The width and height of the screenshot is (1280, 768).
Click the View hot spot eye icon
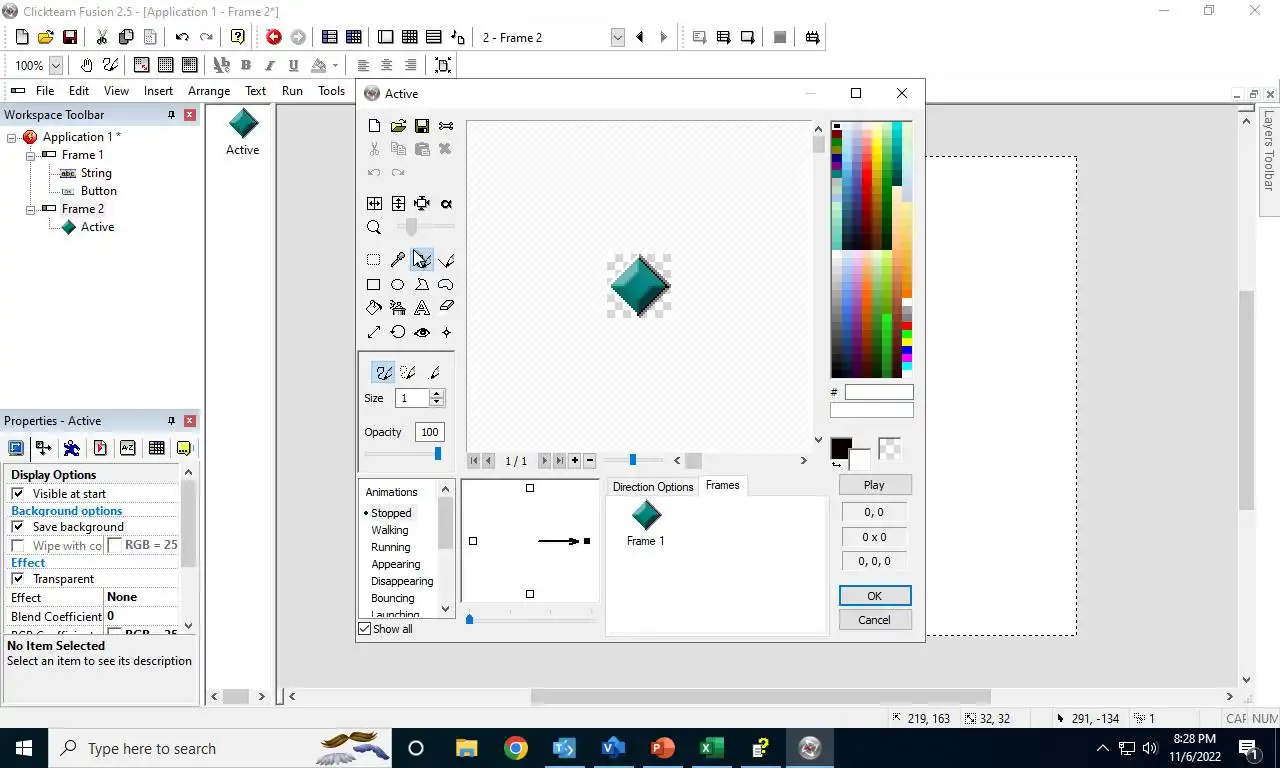click(x=422, y=332)
